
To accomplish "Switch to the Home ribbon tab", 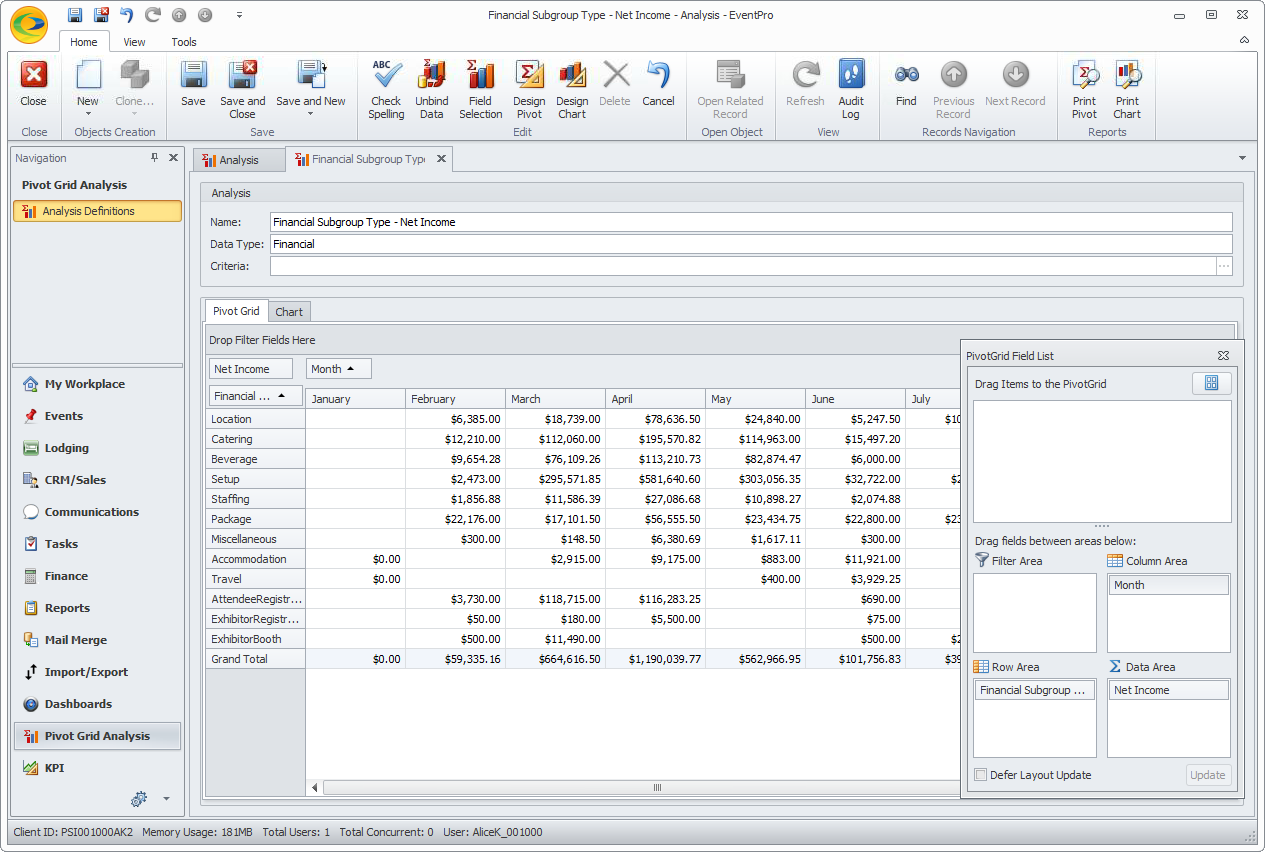I will click(84, 42).
